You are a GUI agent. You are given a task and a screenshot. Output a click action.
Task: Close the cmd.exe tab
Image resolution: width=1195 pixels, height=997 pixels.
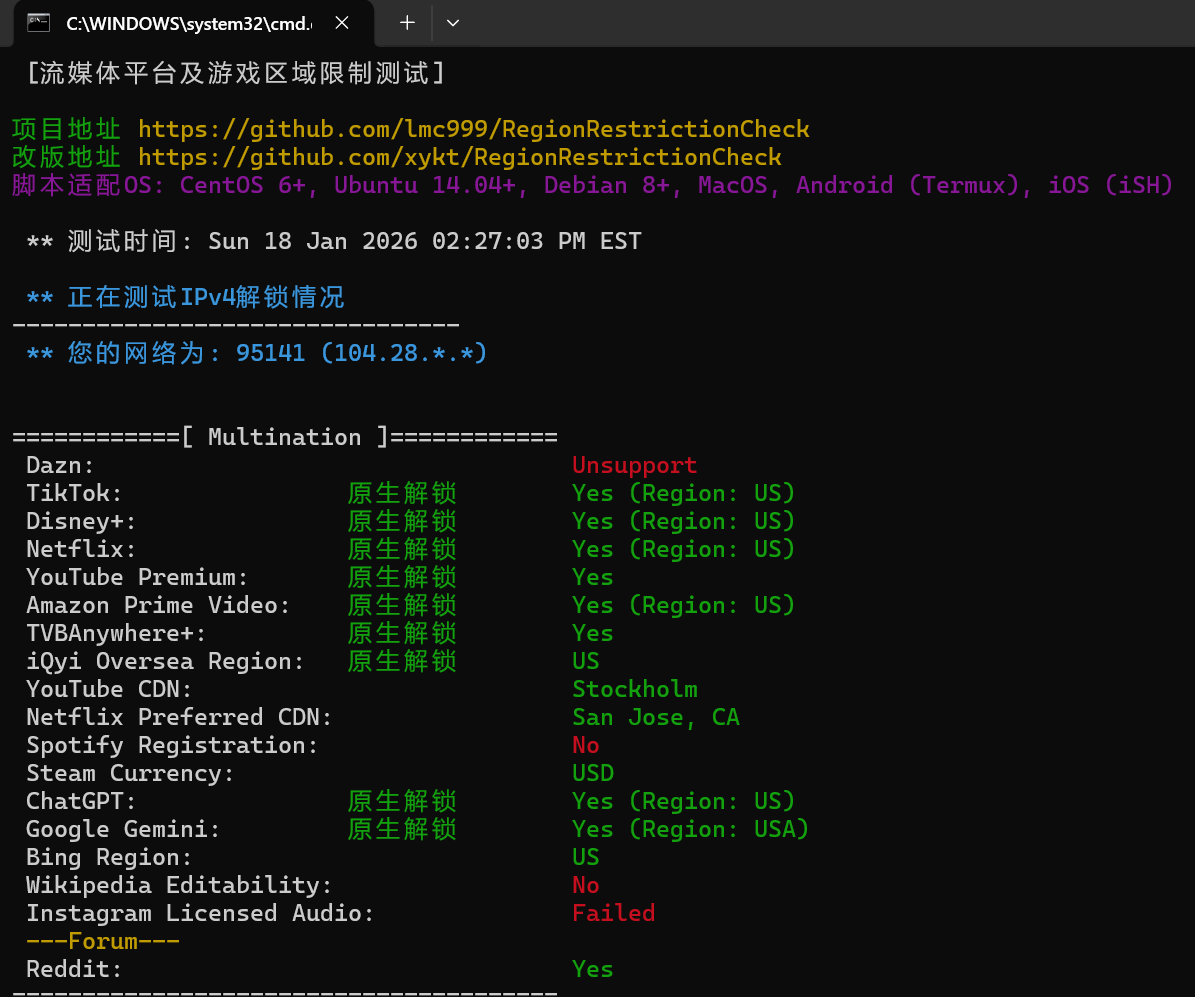tap(342, 23)
